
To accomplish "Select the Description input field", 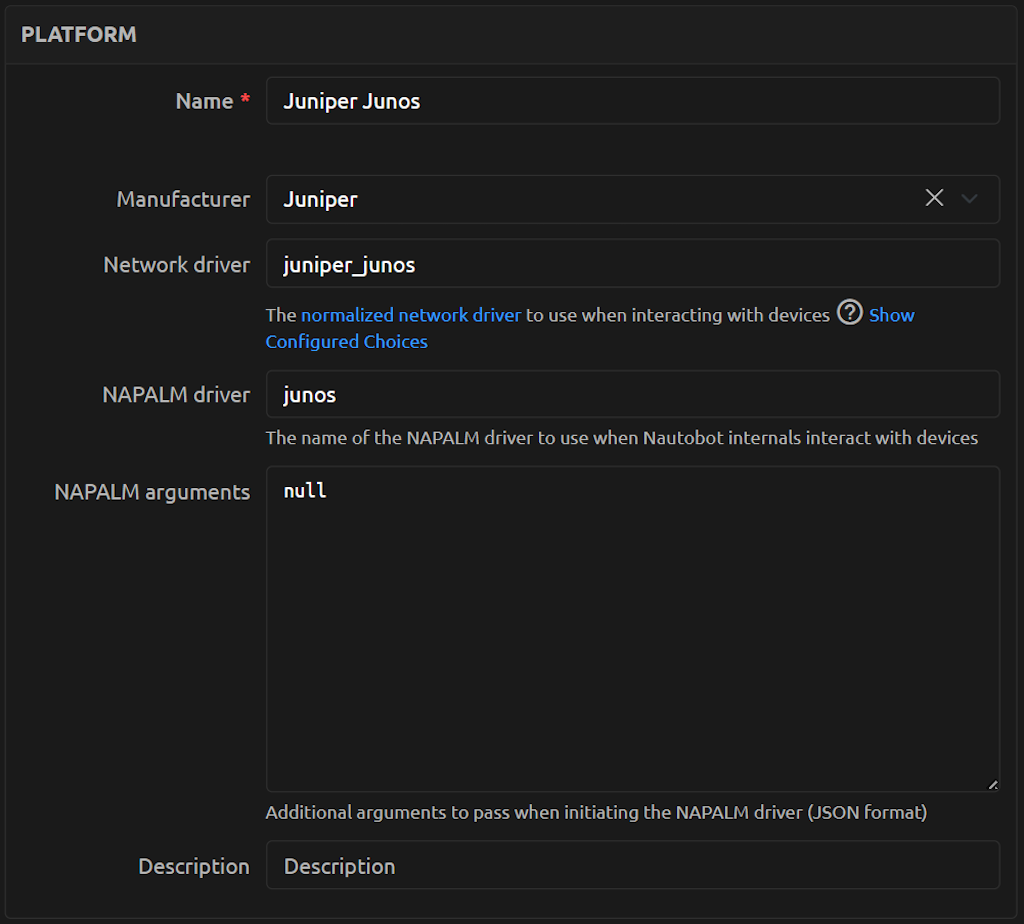I will [x=632, y=866].
